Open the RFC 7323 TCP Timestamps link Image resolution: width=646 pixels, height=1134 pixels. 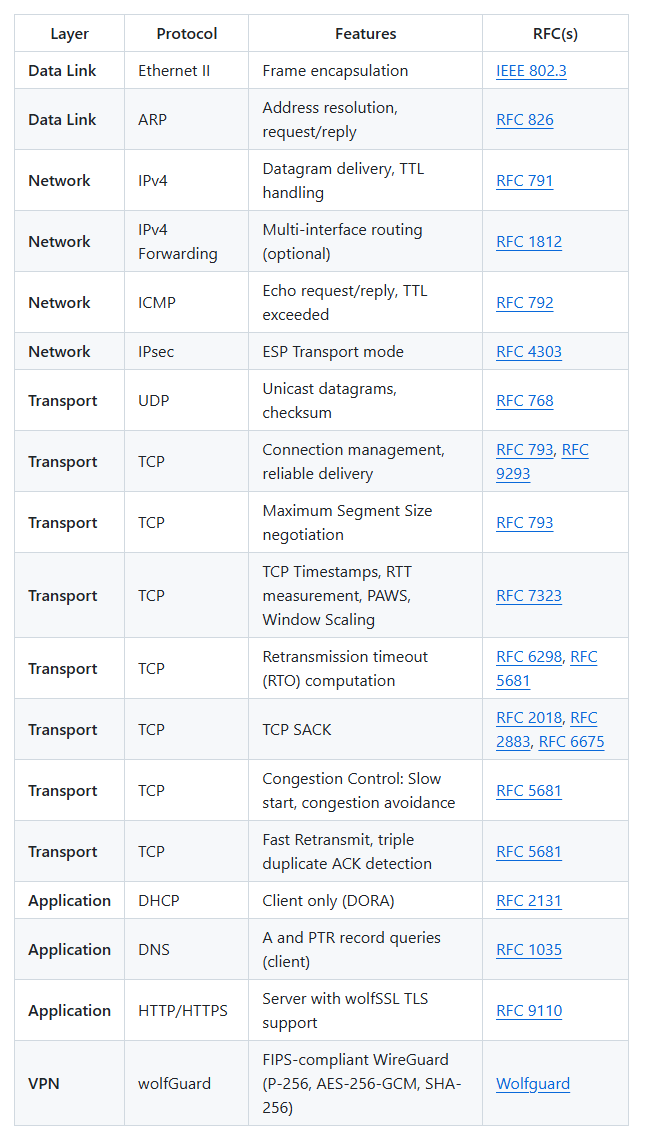point(528,596)
